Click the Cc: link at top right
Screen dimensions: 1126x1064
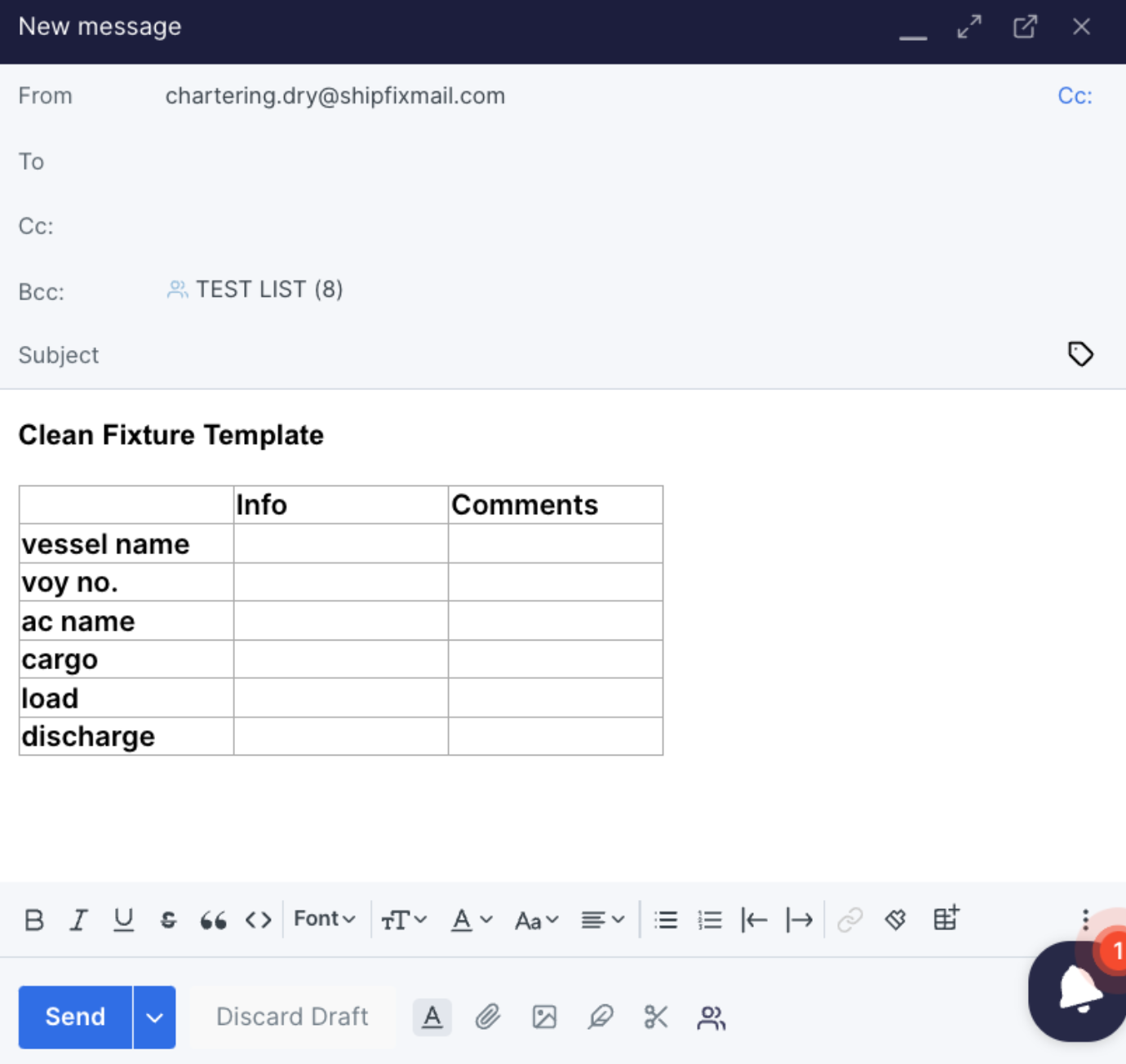[x=1074, y=96]
